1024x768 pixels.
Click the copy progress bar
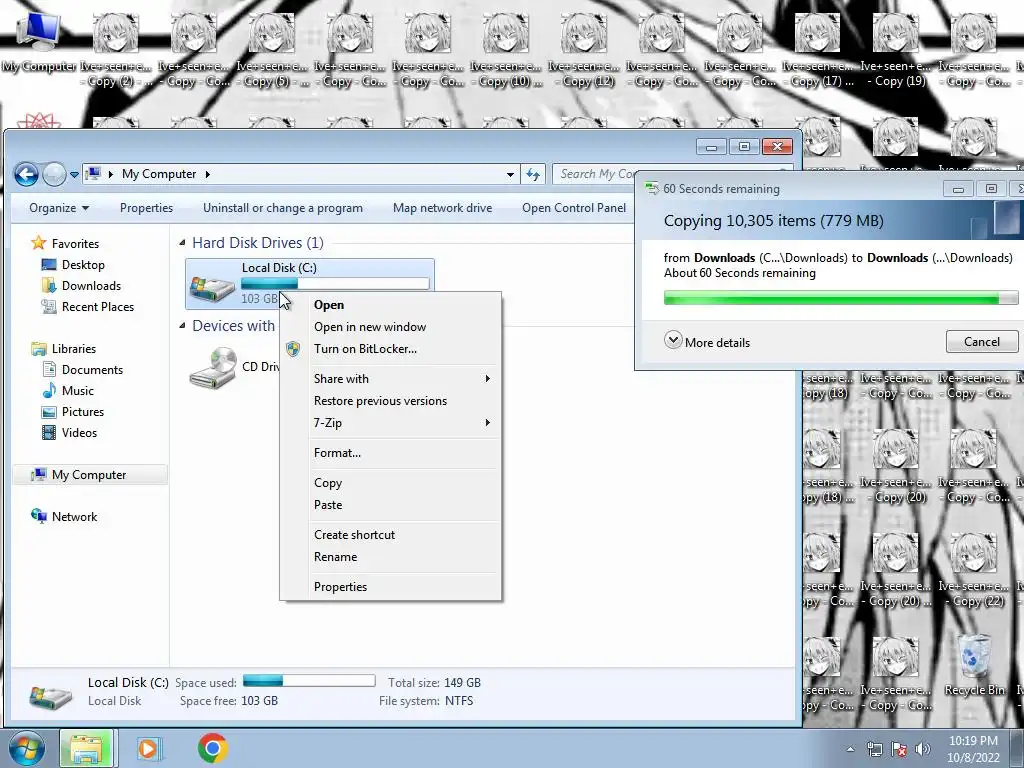coord(840,298)
